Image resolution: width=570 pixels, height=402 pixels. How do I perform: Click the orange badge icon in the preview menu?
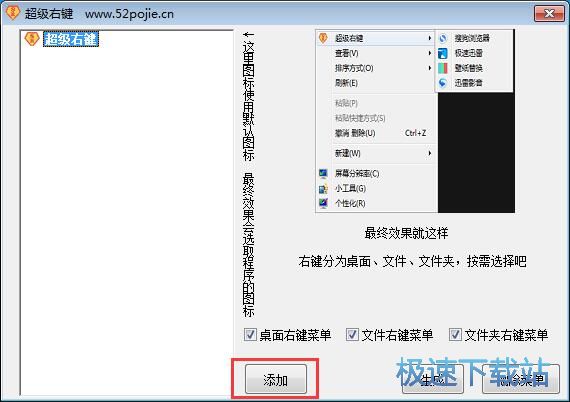[323, 37]
